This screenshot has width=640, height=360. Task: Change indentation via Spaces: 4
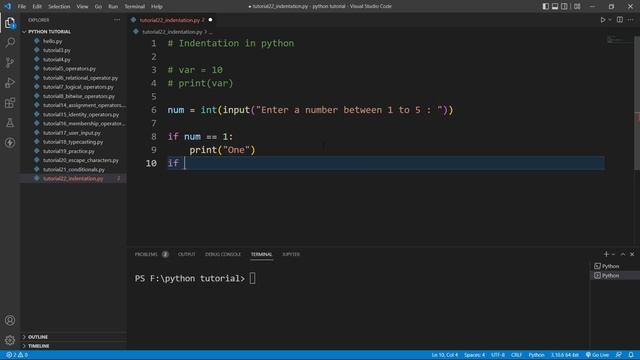point(474,355)
